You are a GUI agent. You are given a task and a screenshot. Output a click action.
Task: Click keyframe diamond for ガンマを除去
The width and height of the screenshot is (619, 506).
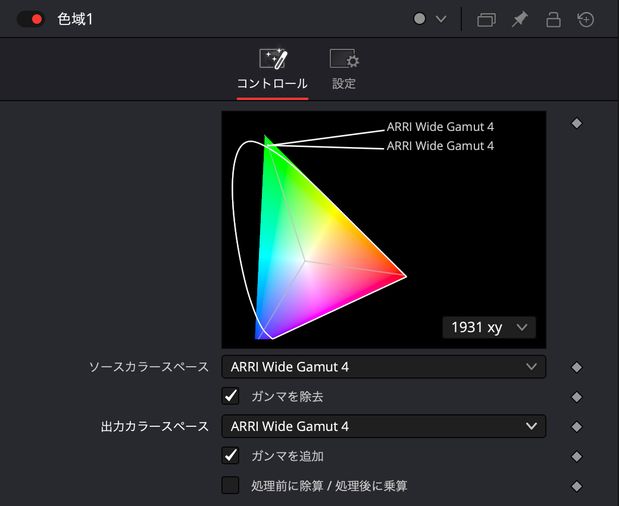tap(576, 397)
